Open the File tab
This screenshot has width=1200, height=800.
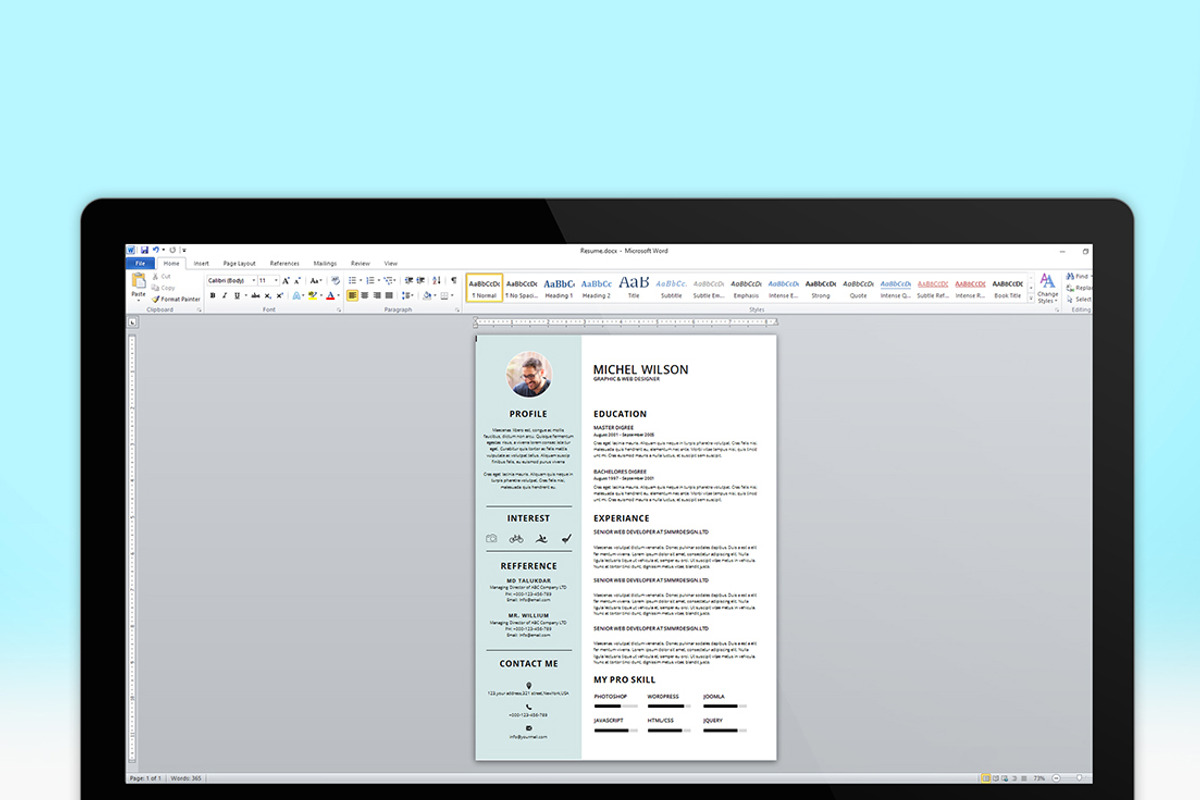tap(140, 263)
